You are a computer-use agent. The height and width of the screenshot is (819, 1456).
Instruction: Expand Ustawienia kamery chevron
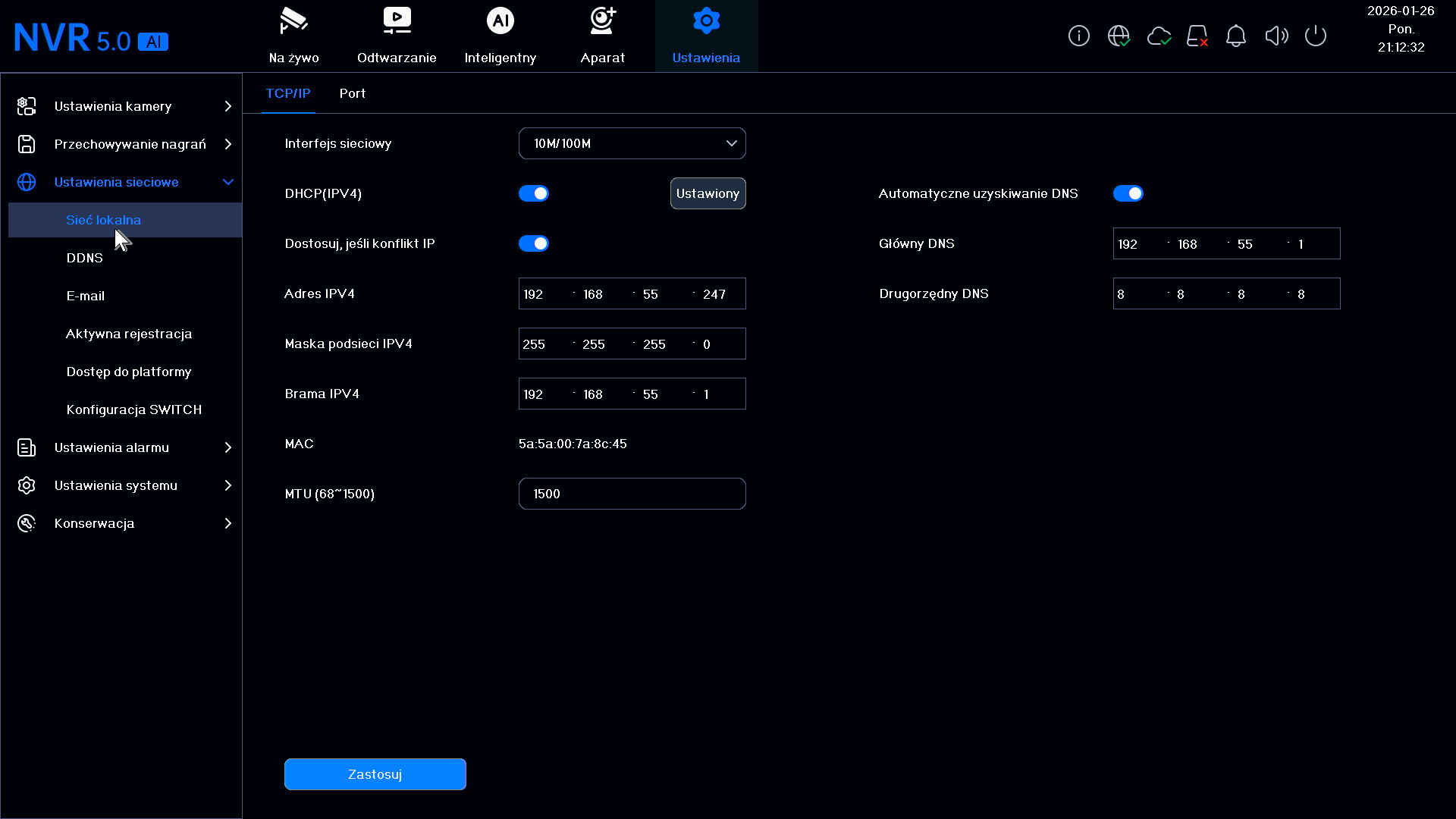[227, 106]
